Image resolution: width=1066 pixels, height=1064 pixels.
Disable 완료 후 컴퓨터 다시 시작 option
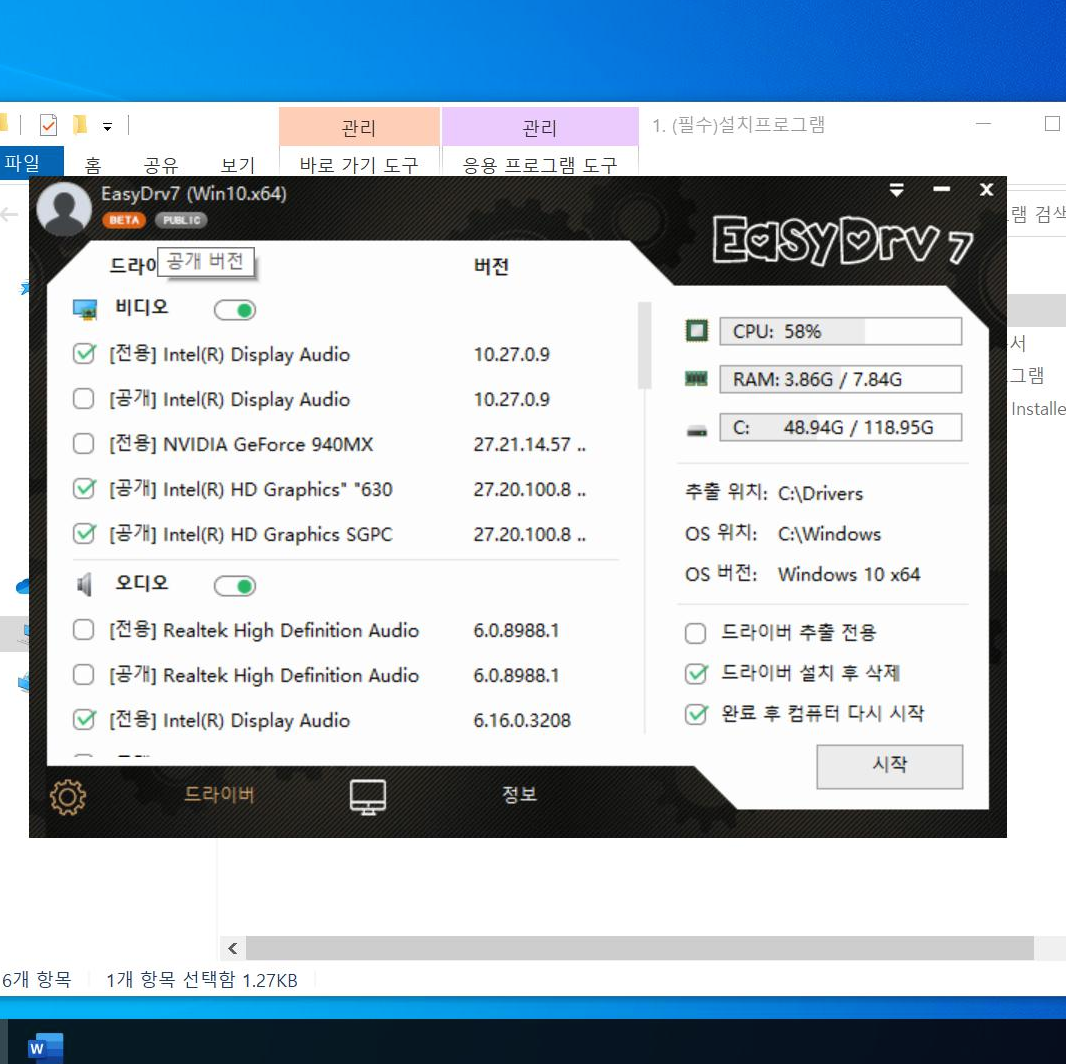coord(695,715)
